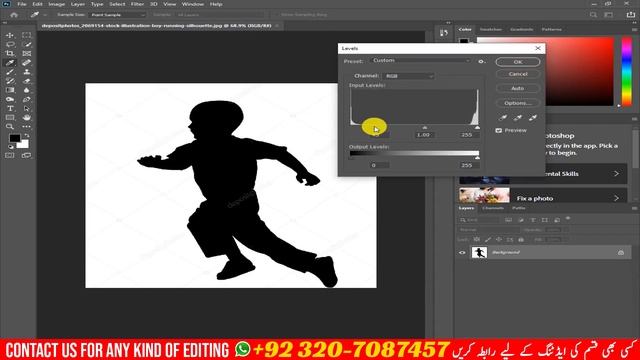Select the Quick Selection tool
The height and width of the screenshot is (360, 640).
[27, 44]
